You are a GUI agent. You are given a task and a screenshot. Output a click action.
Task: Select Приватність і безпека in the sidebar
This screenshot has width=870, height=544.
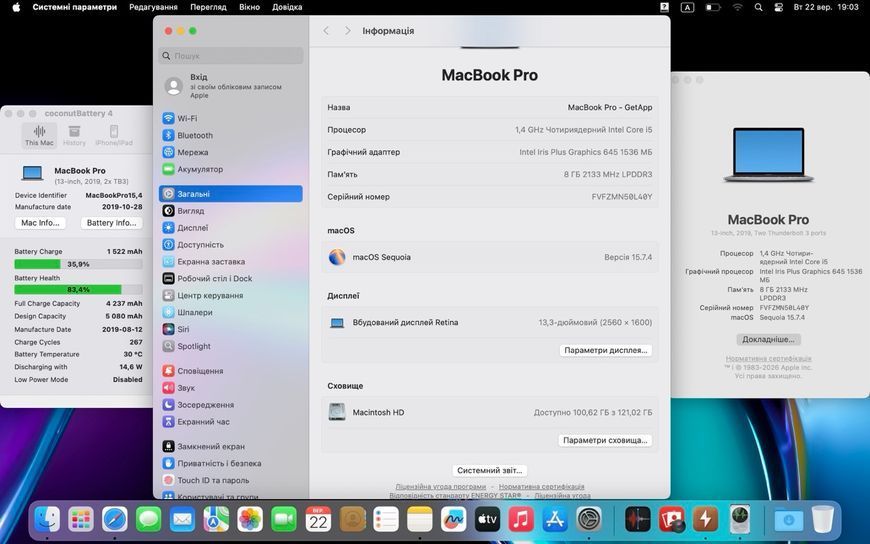pyautogui.click(x=230, y=464)
